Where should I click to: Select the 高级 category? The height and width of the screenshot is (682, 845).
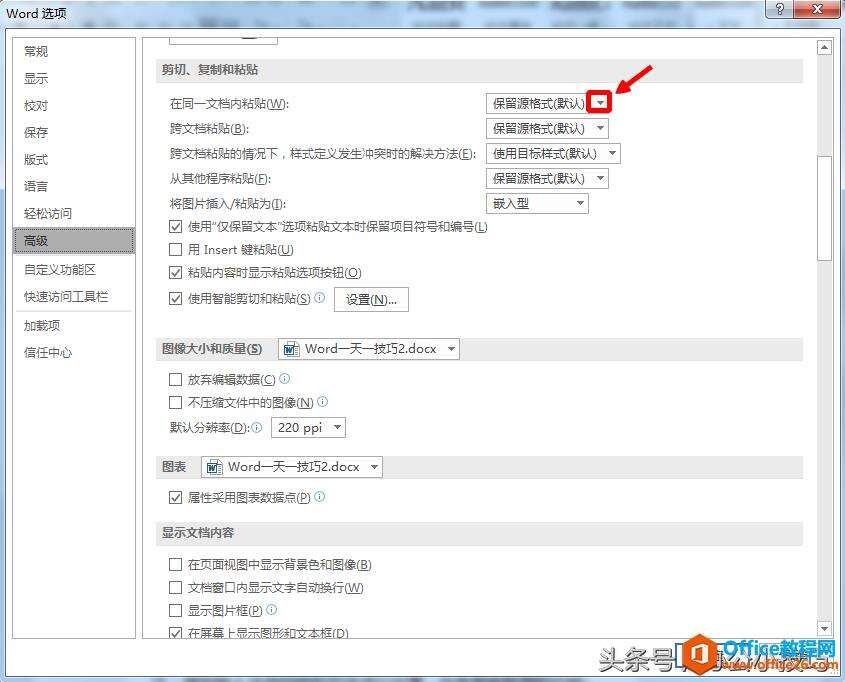pos(74,240)
